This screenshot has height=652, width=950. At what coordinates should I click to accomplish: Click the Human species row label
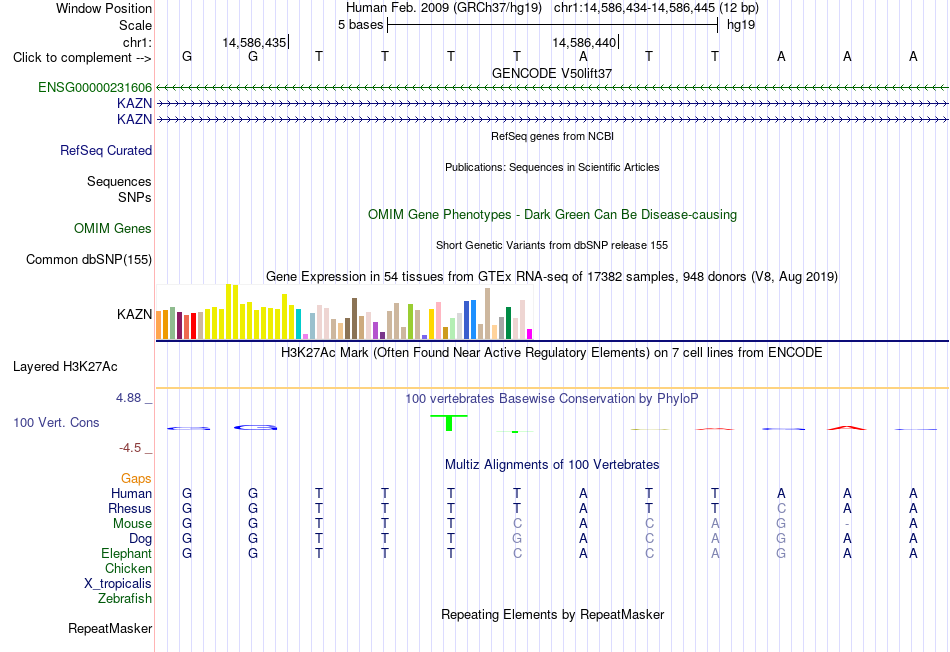[x=131, y=493]
